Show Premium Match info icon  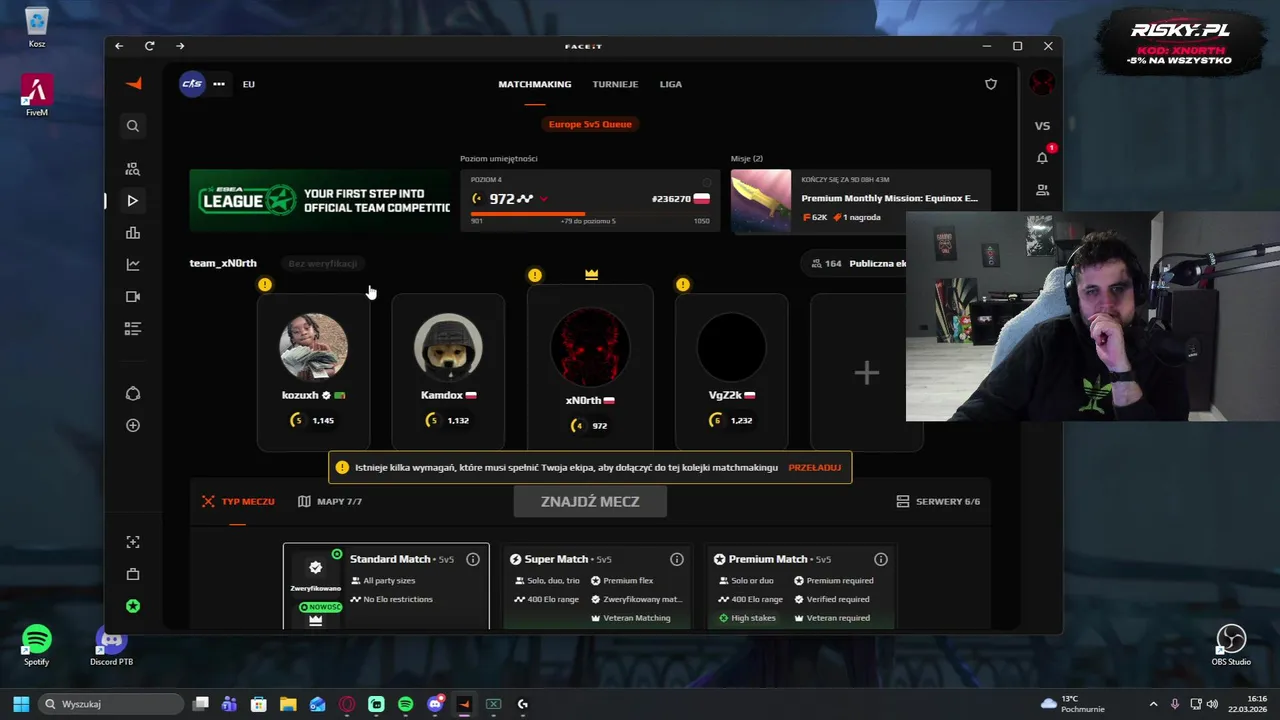pos(881,560)
